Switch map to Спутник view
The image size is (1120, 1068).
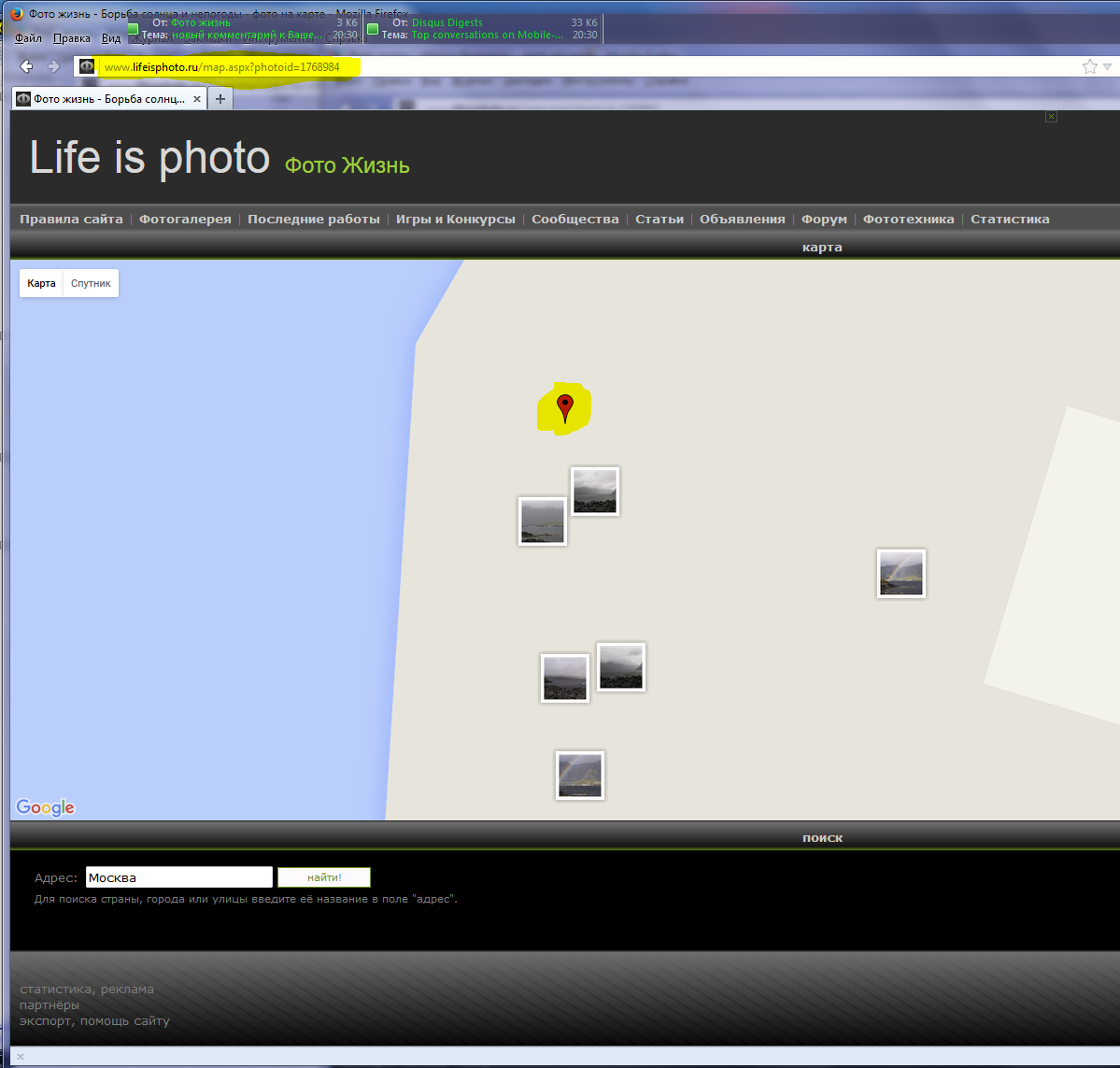(91, 283)
